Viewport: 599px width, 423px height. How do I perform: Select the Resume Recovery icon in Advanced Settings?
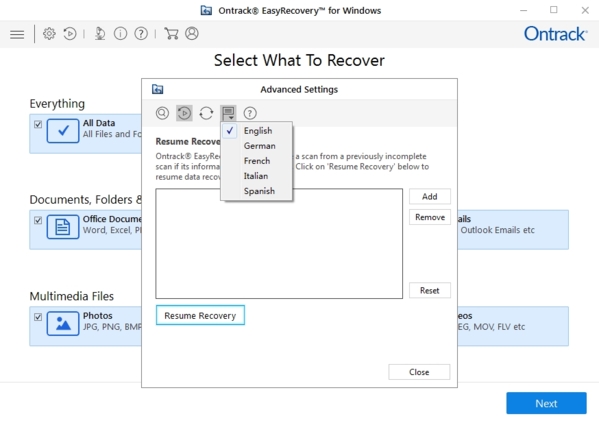pos(184,113)
